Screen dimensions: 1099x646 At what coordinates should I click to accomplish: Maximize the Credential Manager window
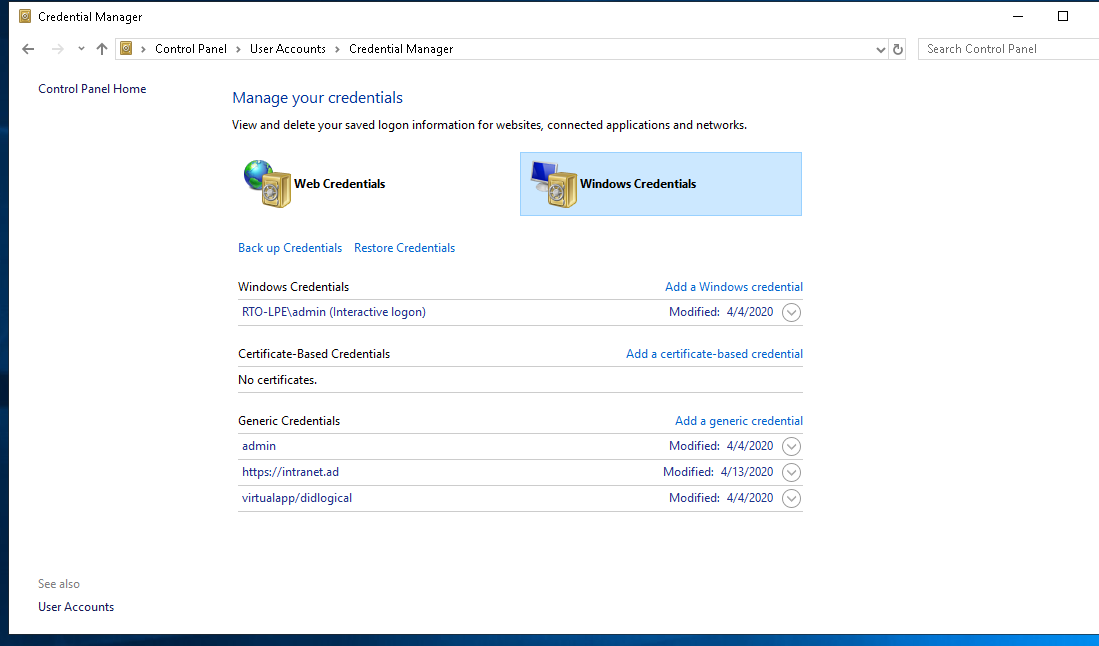tap(1063, 16)
